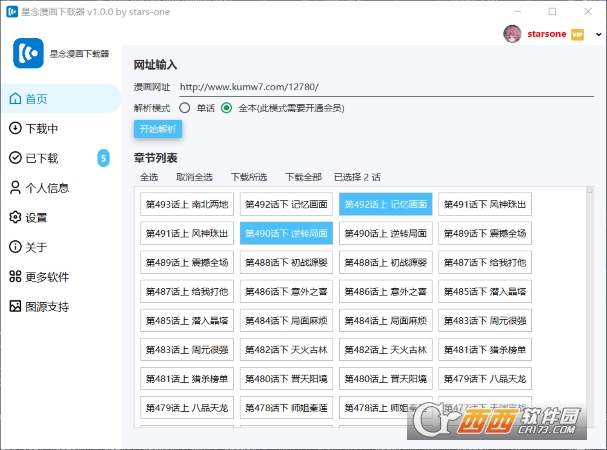Click the blue app logo in the sidebar
The image size is (607, 450).
click(x=28, y=53)
